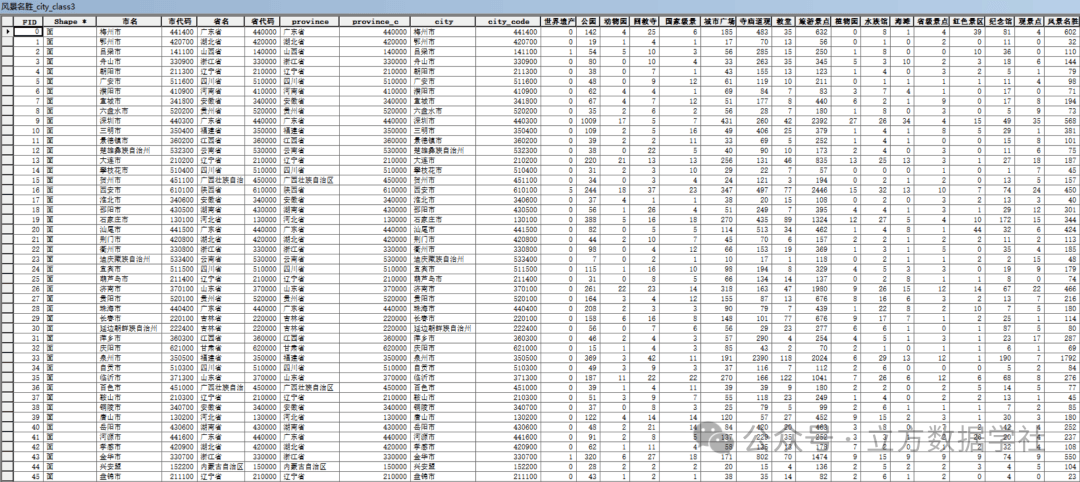Click the 世界遗产 column header
The height and width of the screenshot is (482, 1080).
pyautogui.click(x=558, y=22)
